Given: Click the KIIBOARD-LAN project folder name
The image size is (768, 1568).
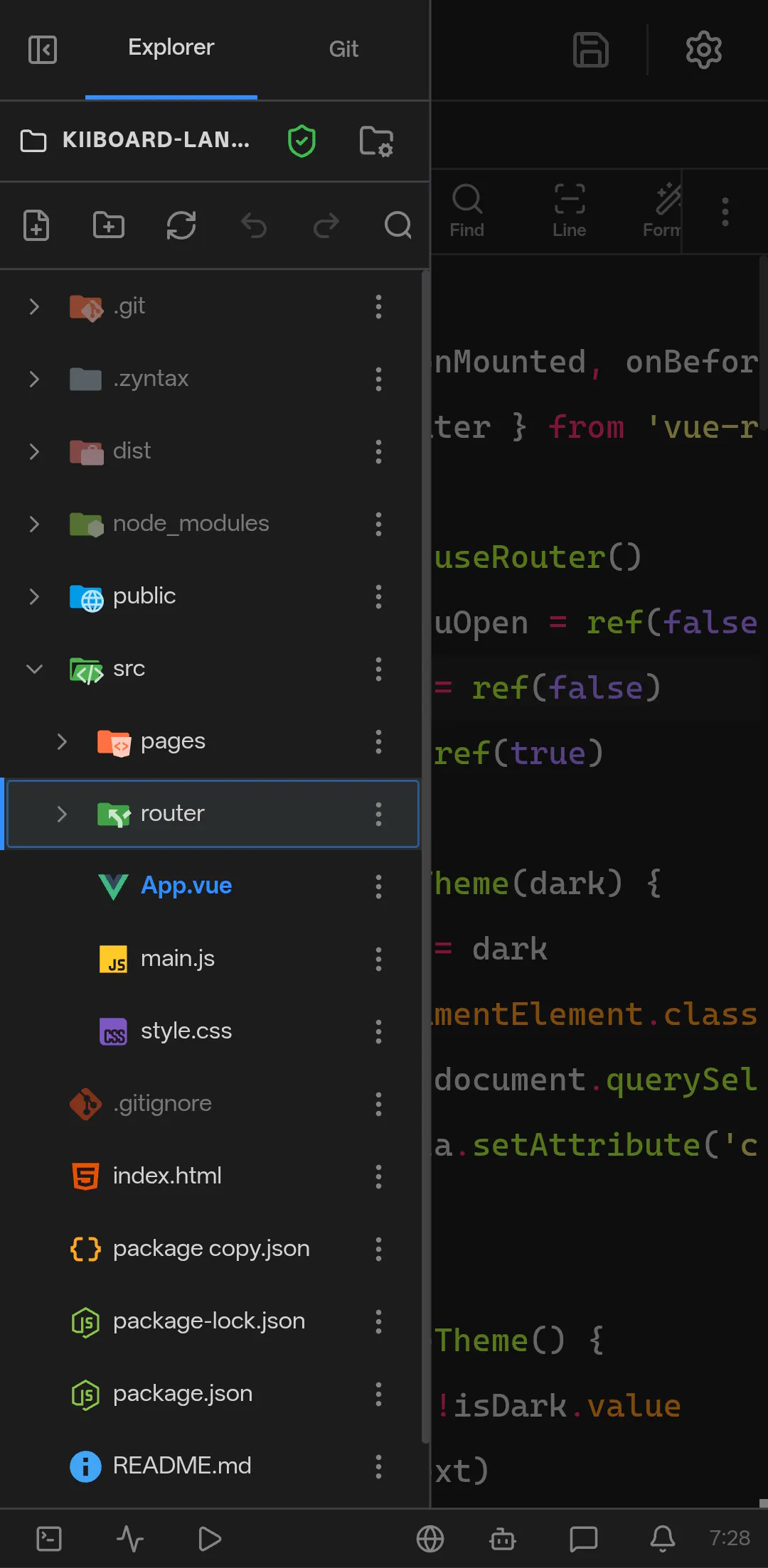Looking at the screenshot, I should pyautogui.click(x=156, y=140).
